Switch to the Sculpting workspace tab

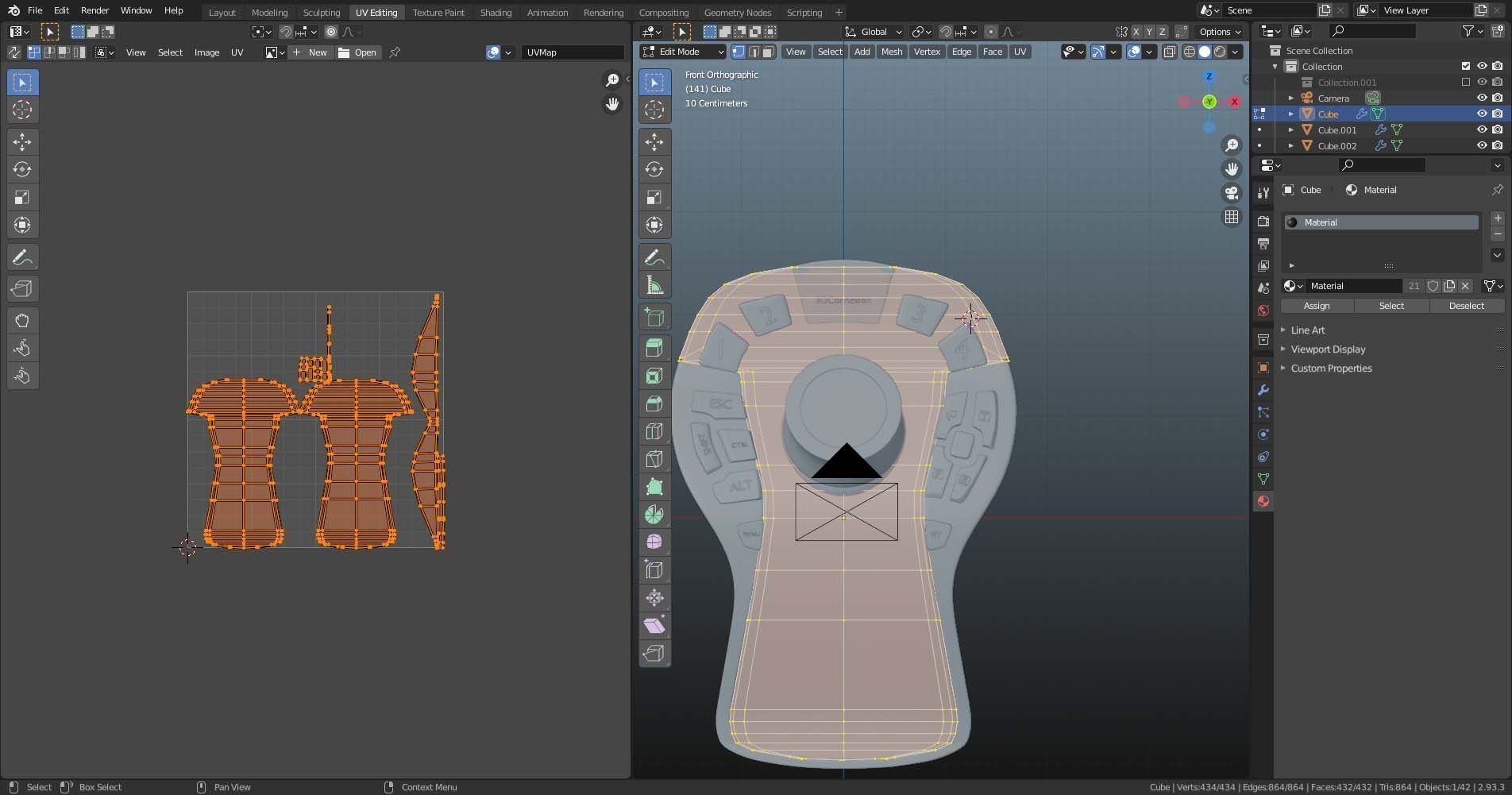click(321, 12)
